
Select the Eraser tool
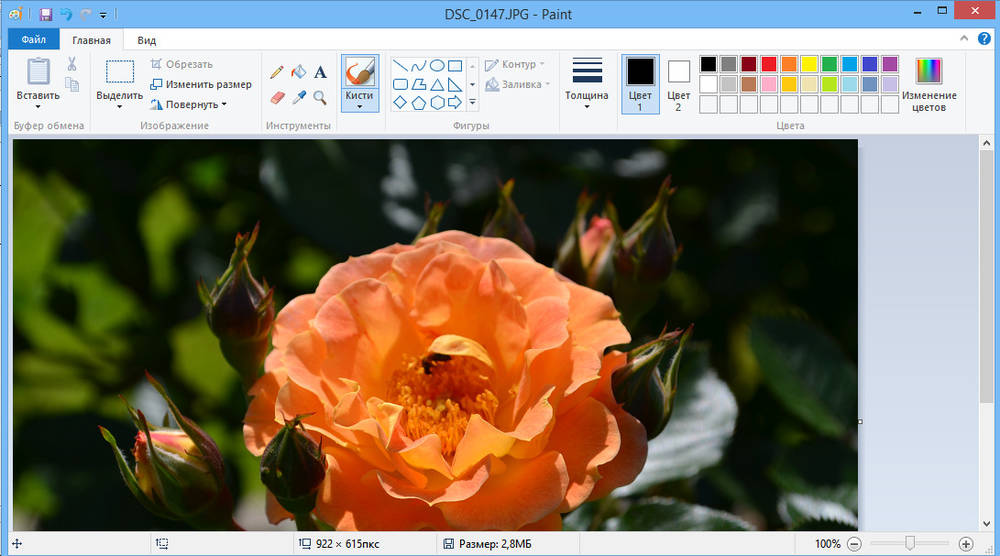[278, 97]
